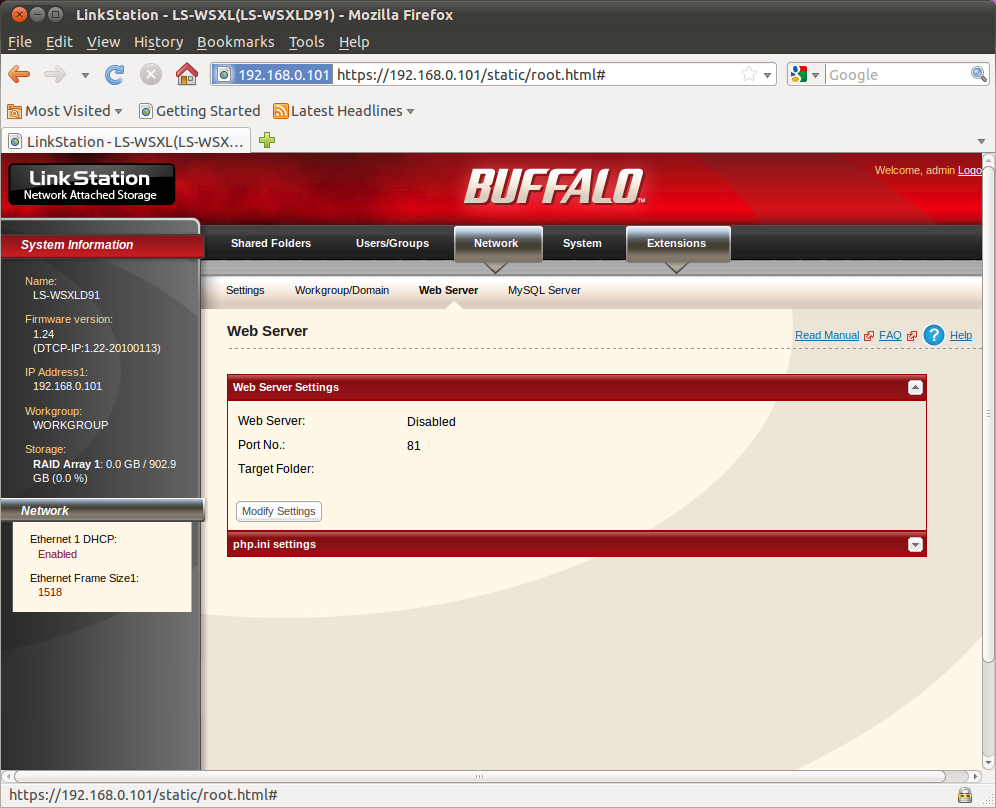Image resolution: width=996 pixels, height=808 pixels.
Task: Open the Latest Headlines feed dropdown
Action: [x=343, y=111]
